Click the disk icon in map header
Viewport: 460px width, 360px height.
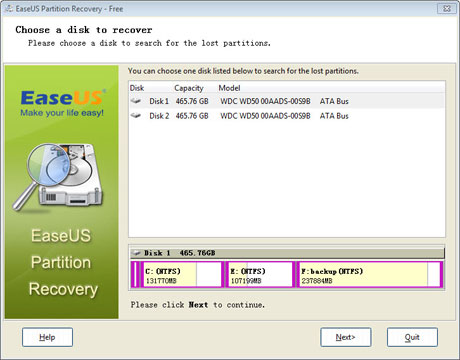(136, 253)
